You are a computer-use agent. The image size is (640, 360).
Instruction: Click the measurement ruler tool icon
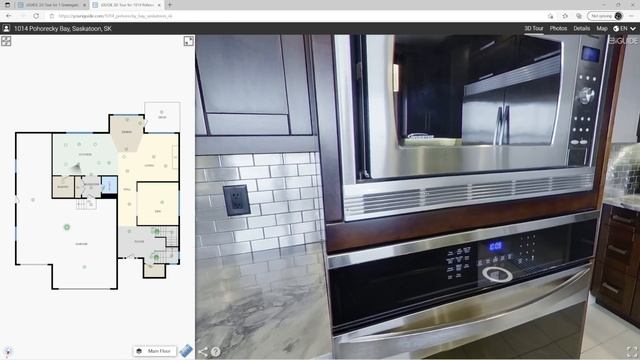(186, 351)
